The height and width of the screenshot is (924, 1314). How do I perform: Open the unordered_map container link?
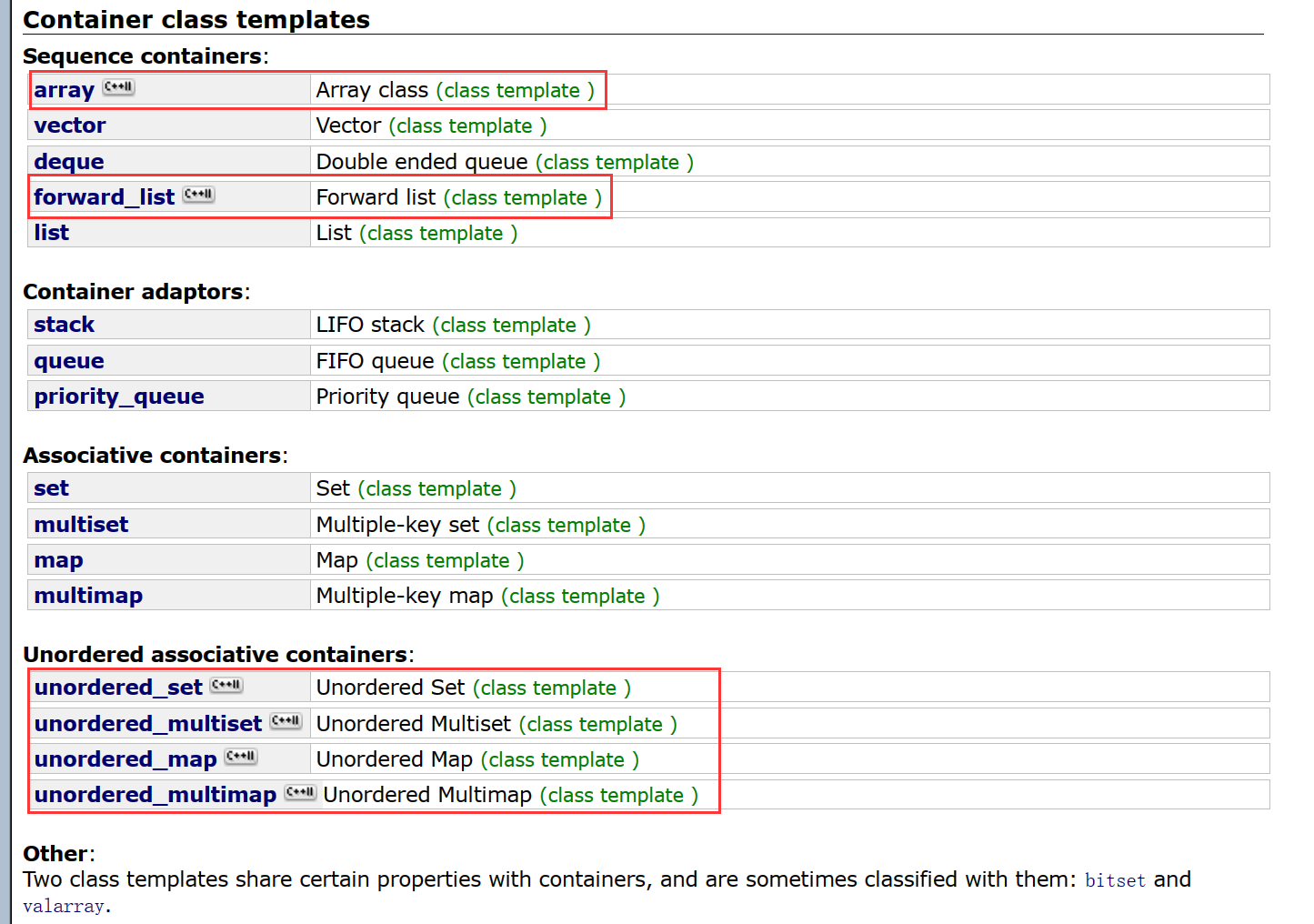125,759
